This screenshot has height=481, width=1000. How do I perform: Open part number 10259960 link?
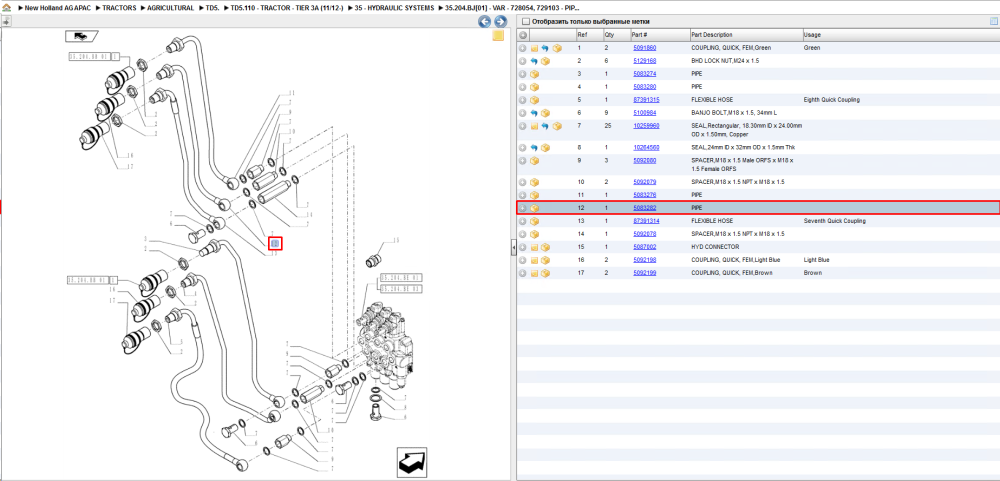[646, 126]
